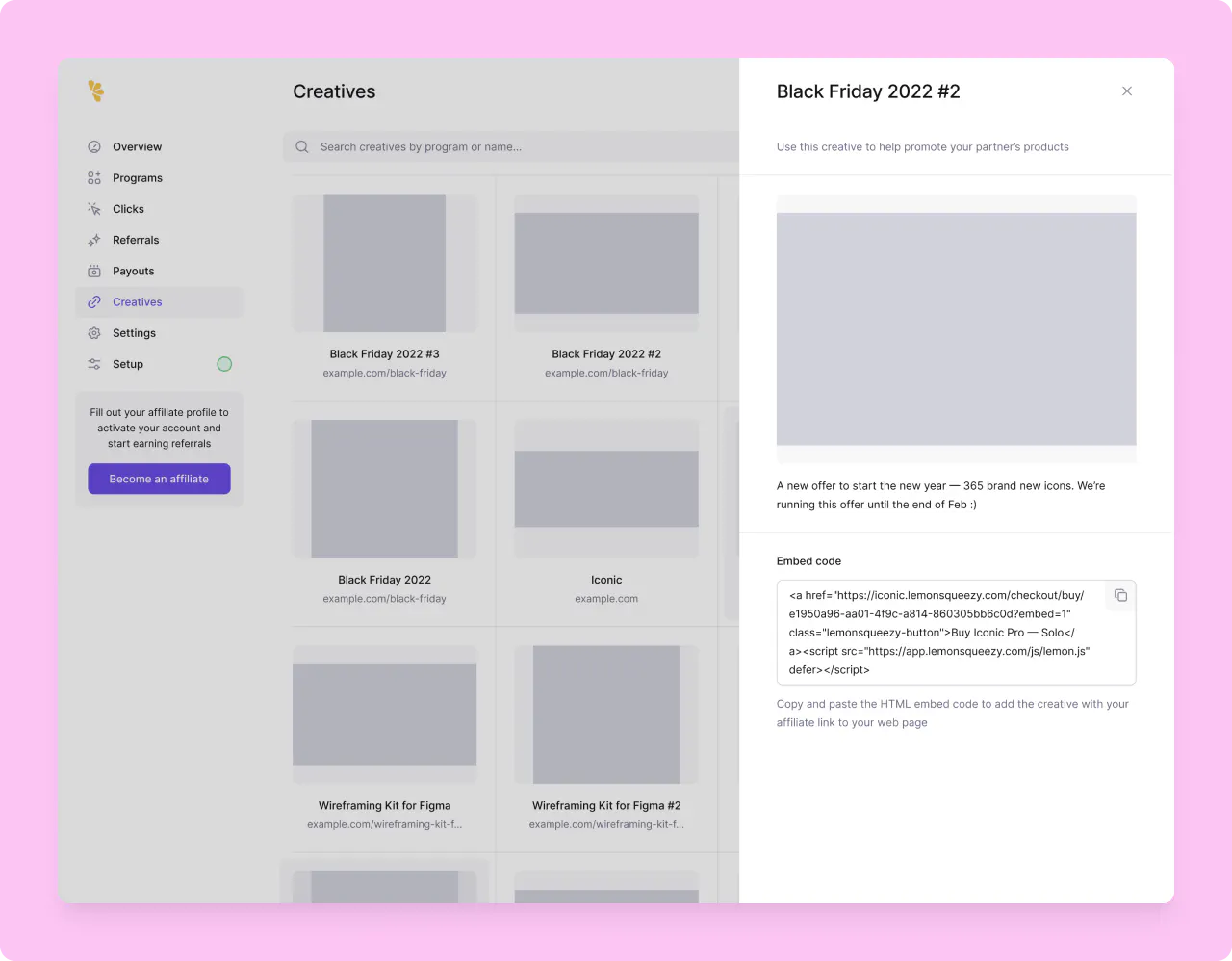1232x961 pixels.
Task: Open the Setup menu item
Action: pyautogui.click(x=160, y=364)
